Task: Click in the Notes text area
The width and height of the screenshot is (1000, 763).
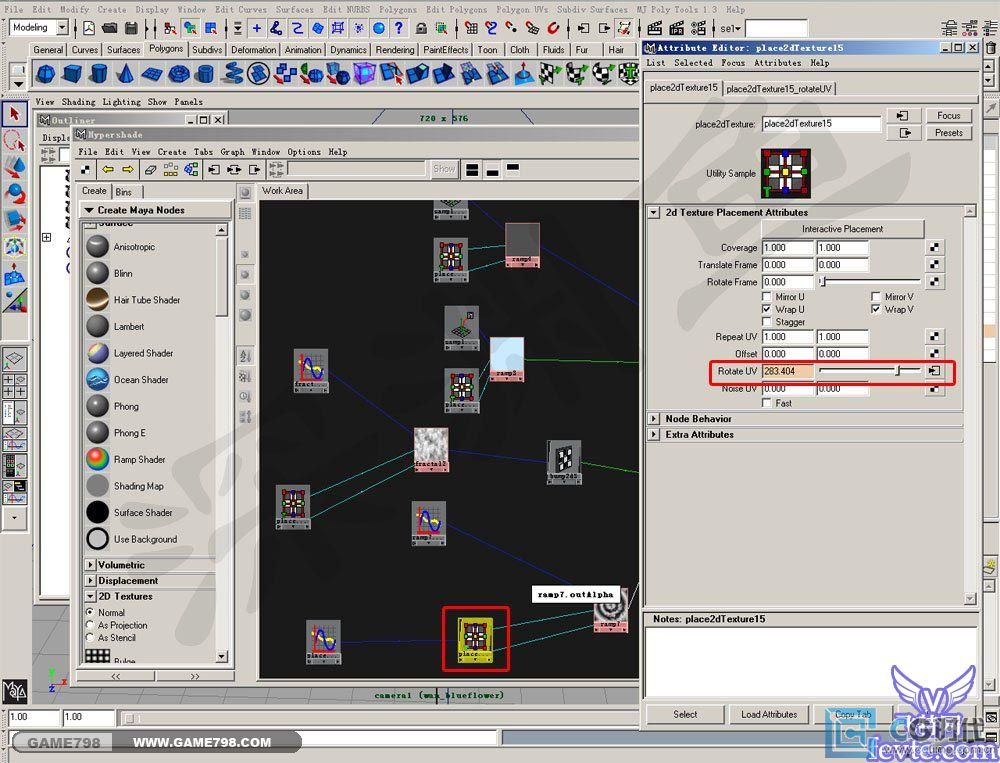Action: [x=811, y=662]
